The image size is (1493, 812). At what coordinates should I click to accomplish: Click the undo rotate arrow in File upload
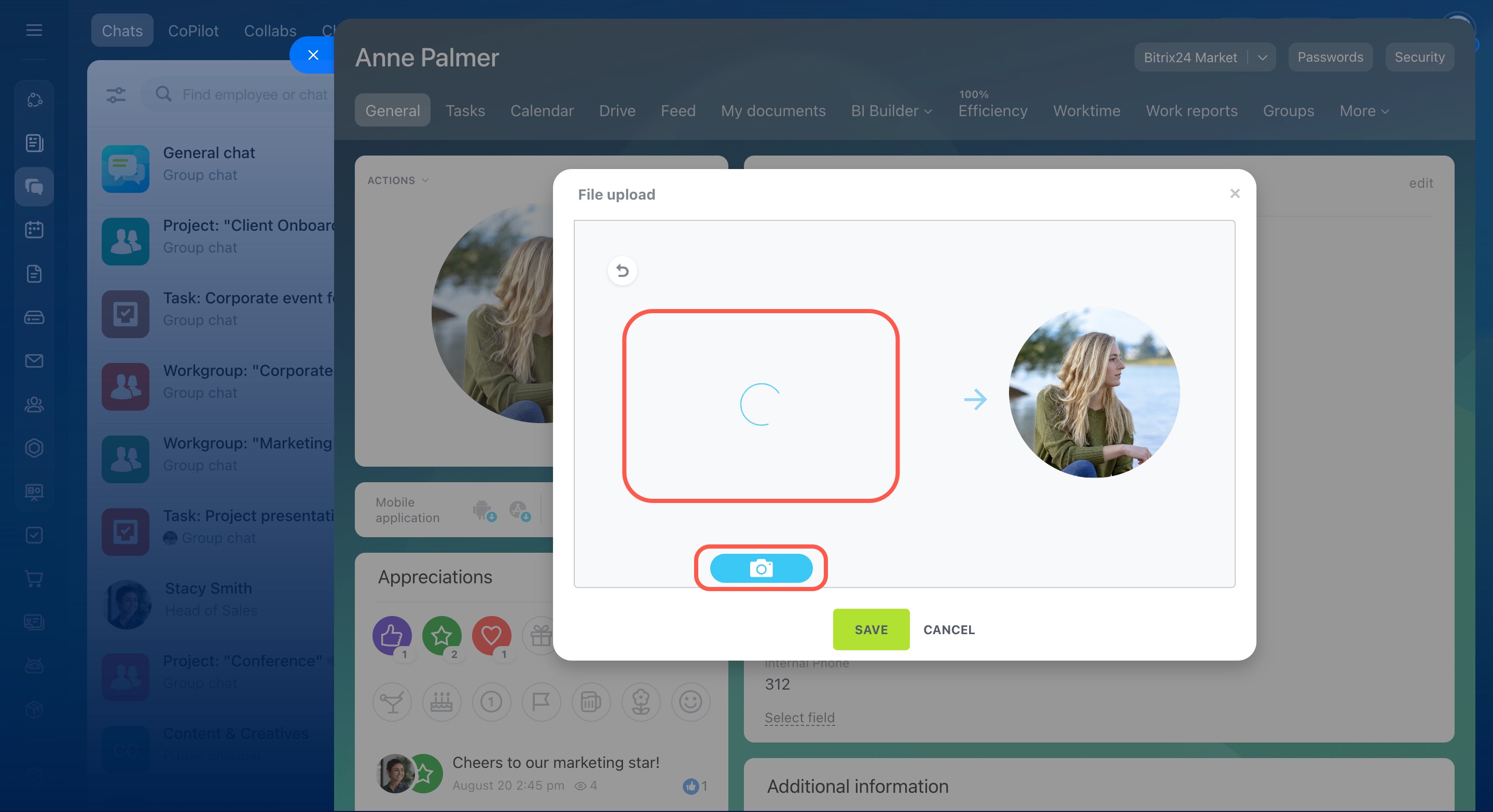click(x=623, y=271)
